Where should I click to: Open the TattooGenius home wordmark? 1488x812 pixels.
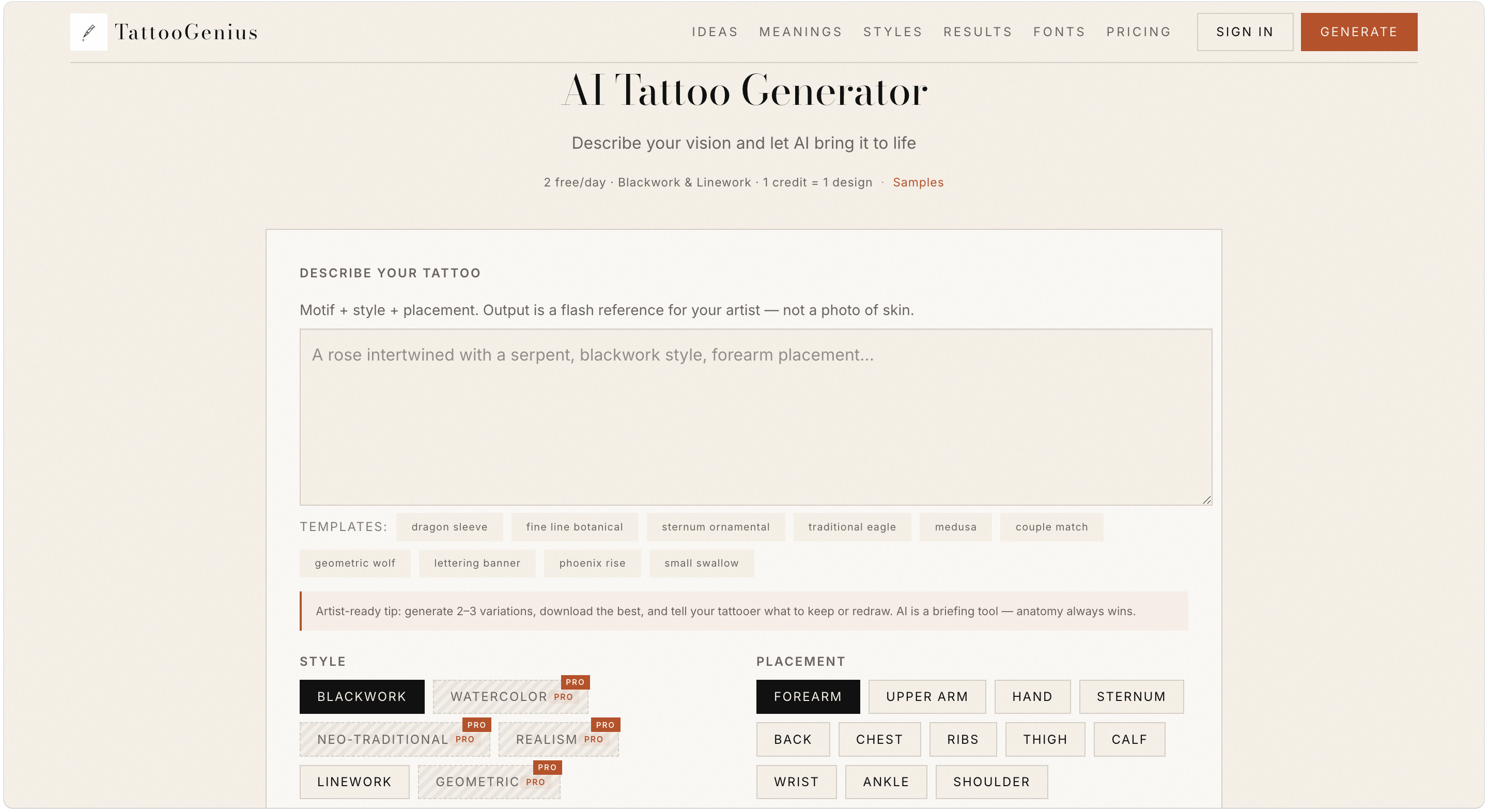point(186,33)
